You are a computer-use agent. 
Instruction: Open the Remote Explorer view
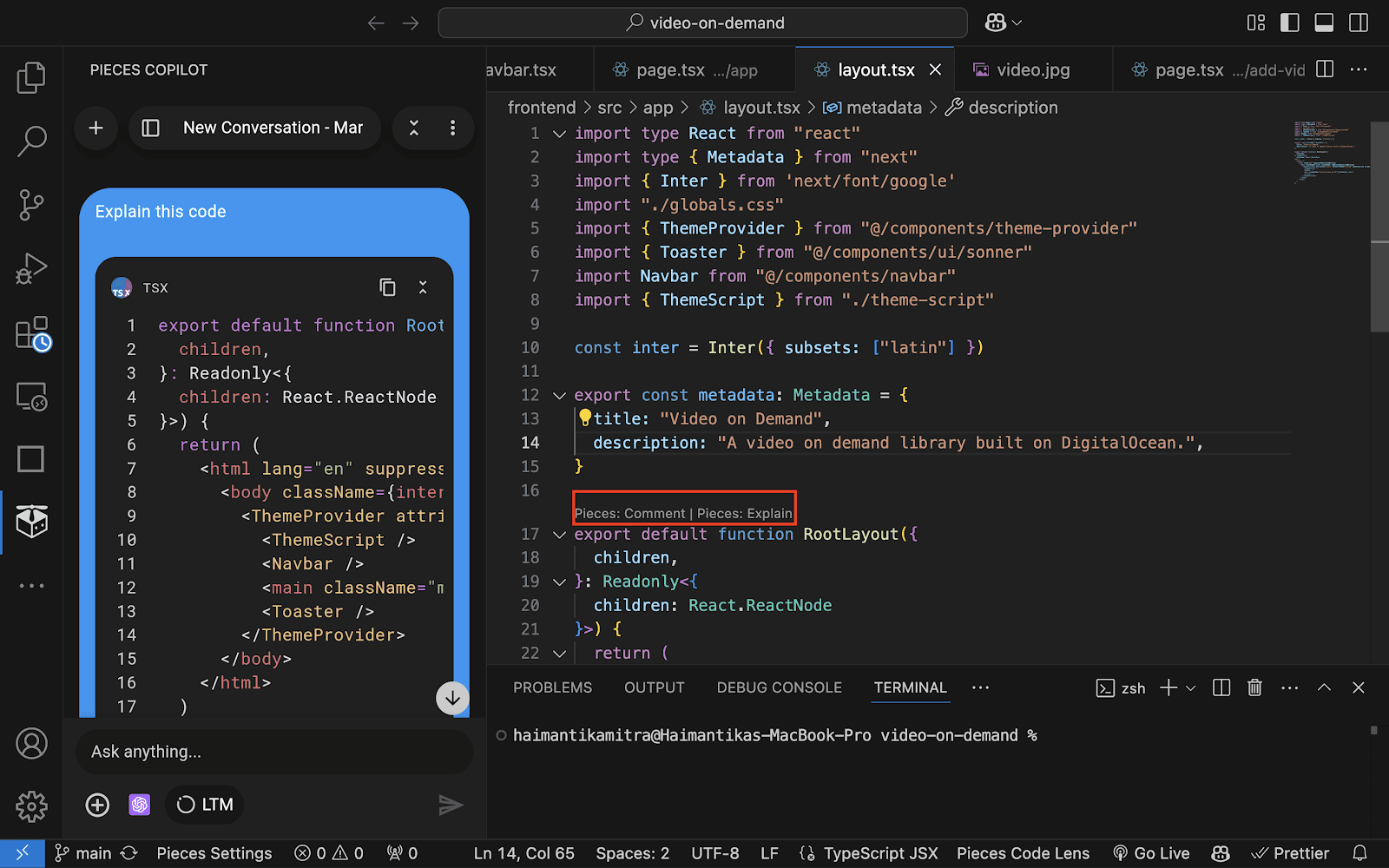(x=31, y=397)
